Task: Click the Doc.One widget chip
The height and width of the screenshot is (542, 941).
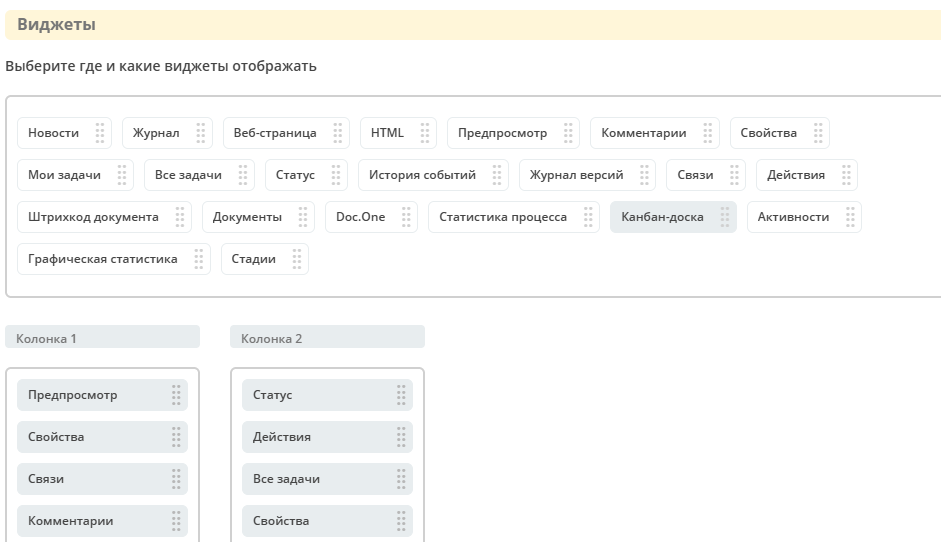Action: pos(371,217)
